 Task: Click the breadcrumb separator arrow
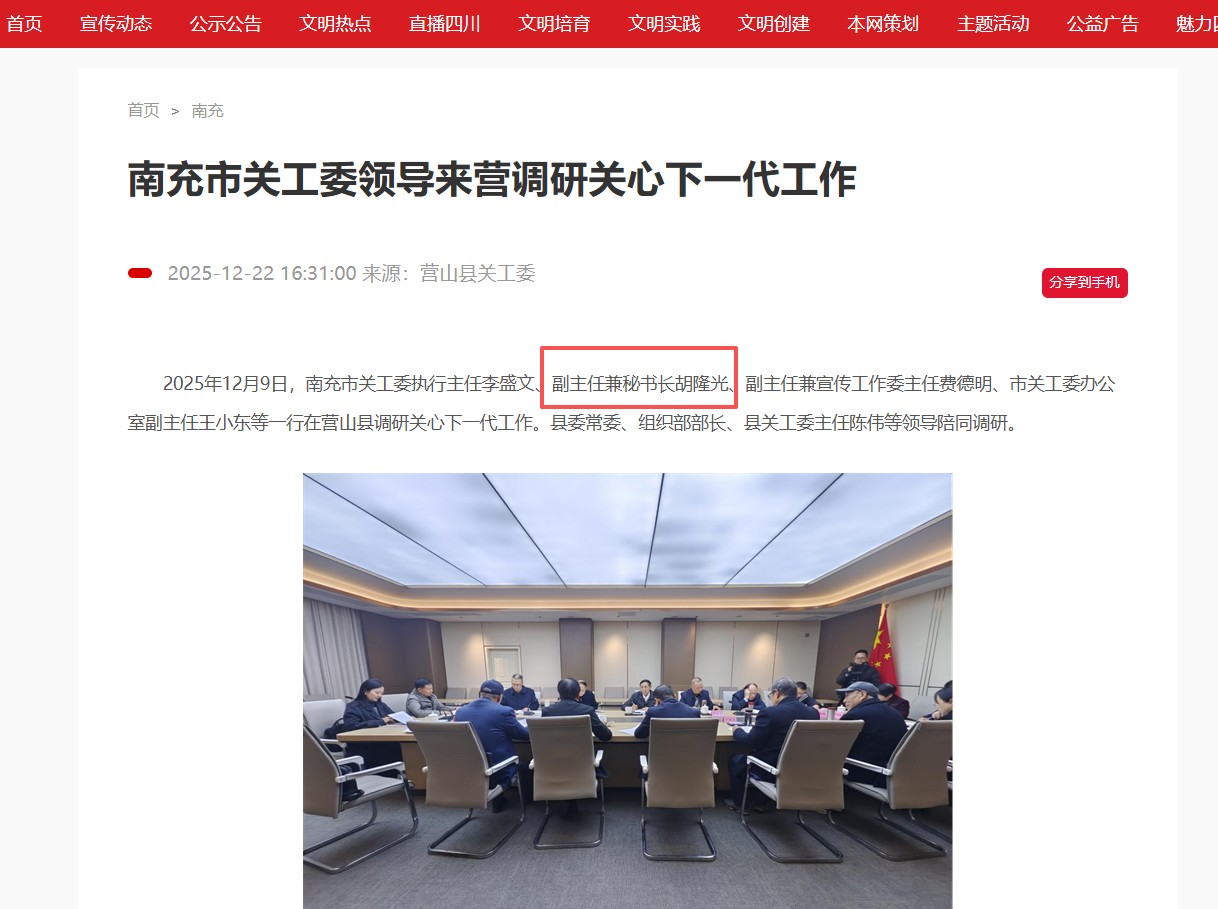[175, 111]
